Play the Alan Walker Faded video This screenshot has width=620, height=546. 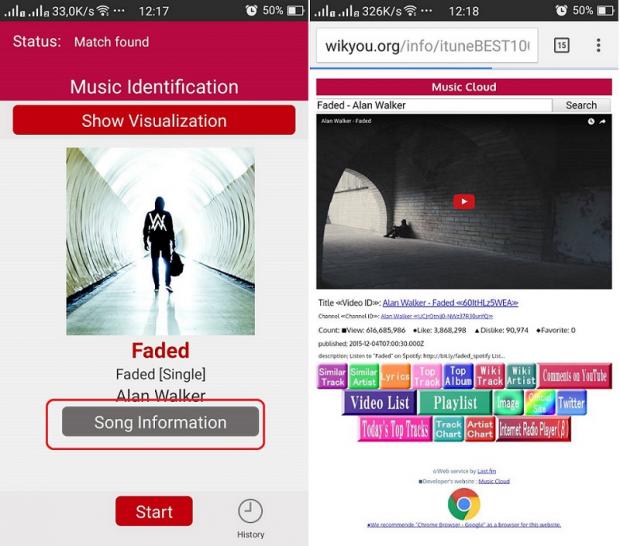click(464, 202)
